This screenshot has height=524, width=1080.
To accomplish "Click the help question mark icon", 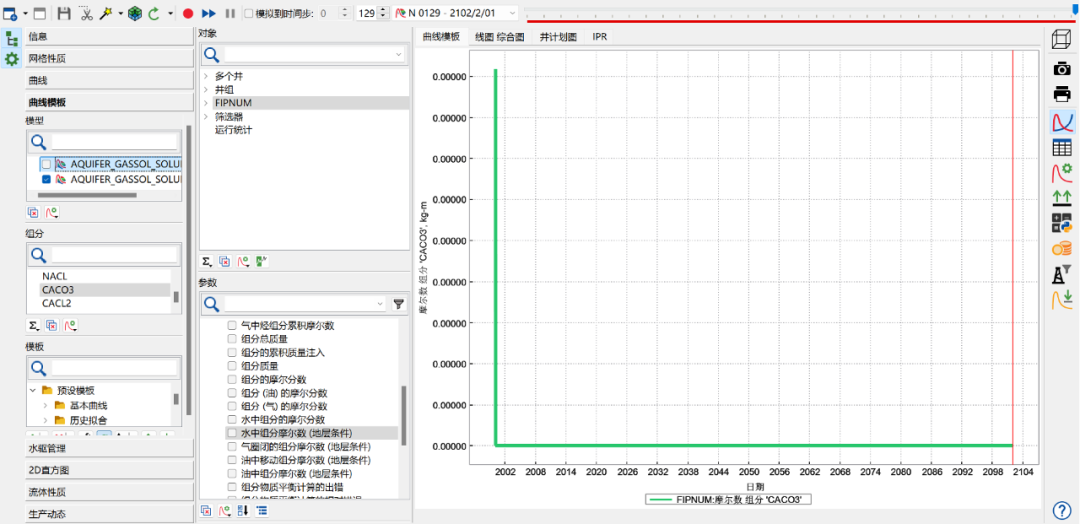I will [x=1062, y=510].
